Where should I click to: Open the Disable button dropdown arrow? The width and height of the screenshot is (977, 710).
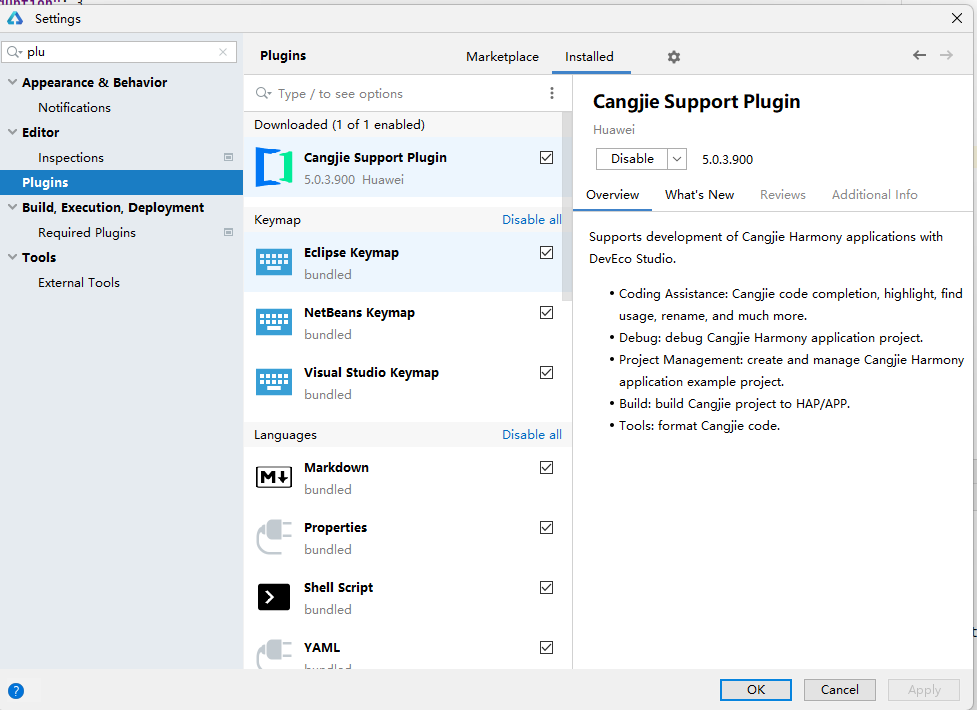(x=677, y=159)
